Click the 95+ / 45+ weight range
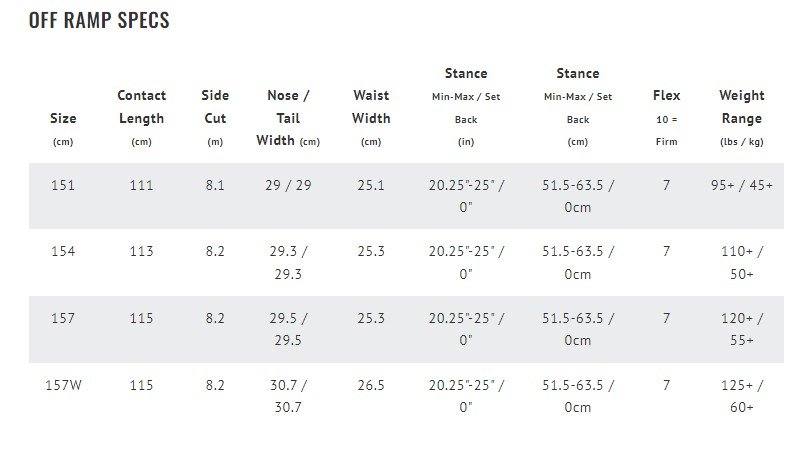This screenshot has width=800, height=450. 742,185
